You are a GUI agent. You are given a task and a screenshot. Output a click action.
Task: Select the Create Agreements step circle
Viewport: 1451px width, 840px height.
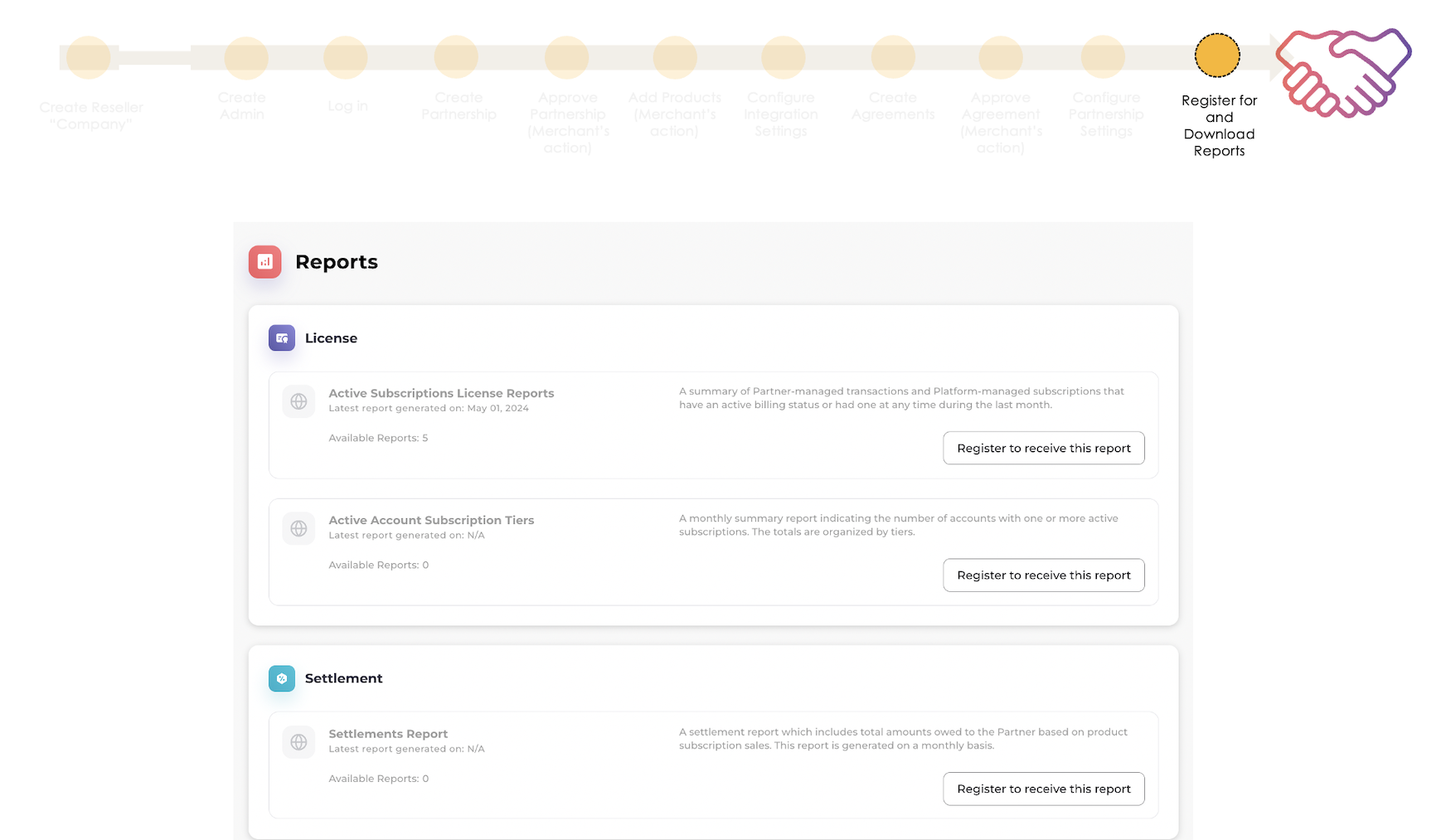[x=893, y=57]
